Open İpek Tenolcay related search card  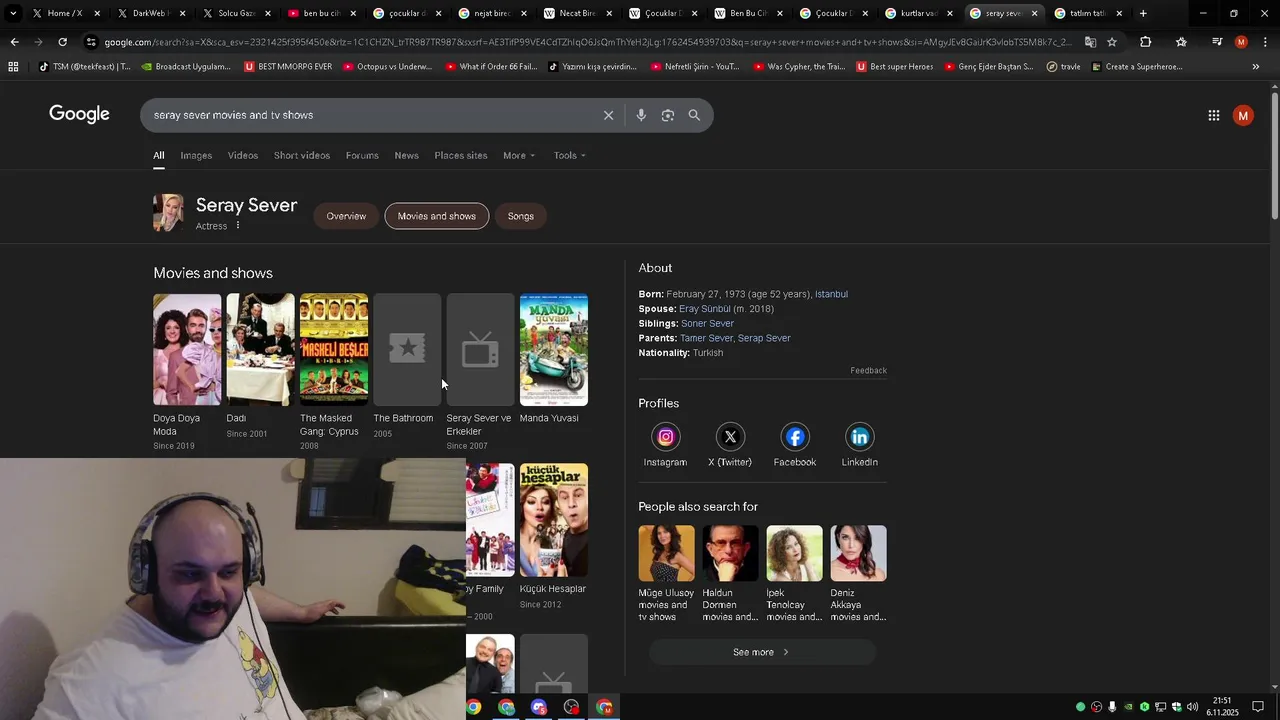point(794,574)
